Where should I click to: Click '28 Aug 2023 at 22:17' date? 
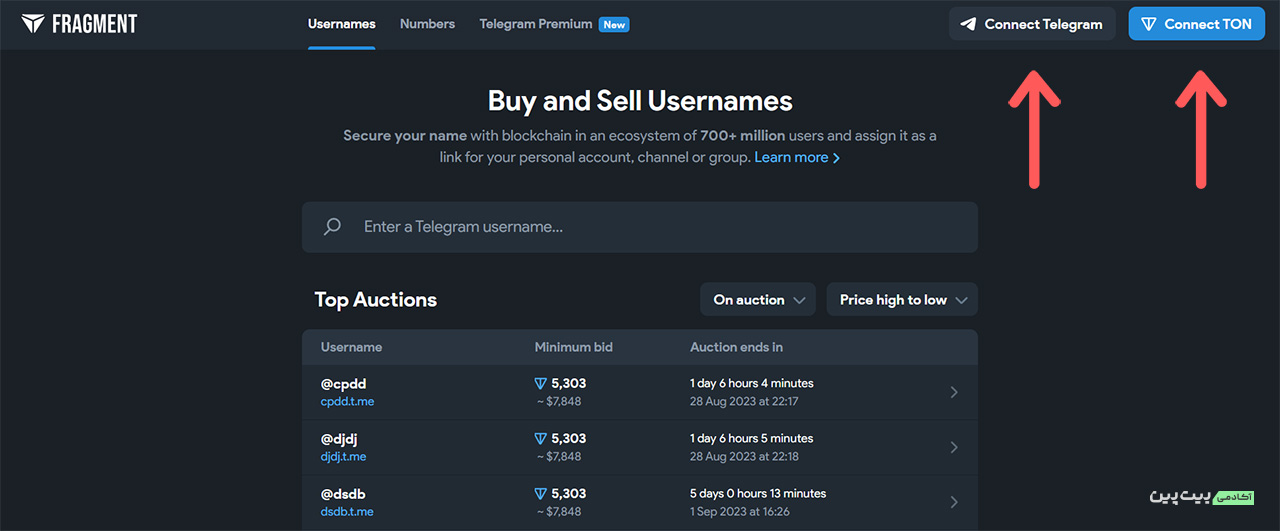[x=744, y=402]
